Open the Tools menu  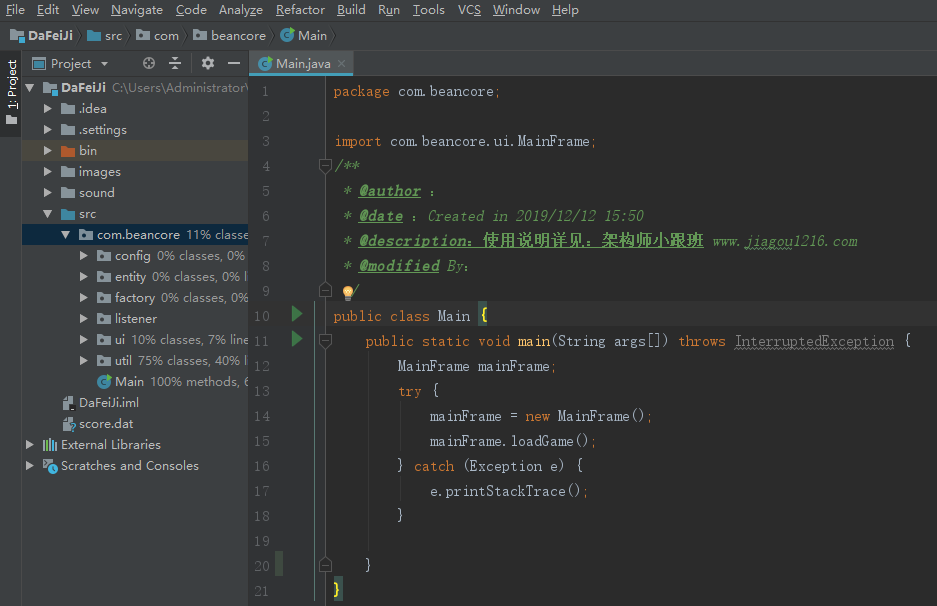click(428, 10)
